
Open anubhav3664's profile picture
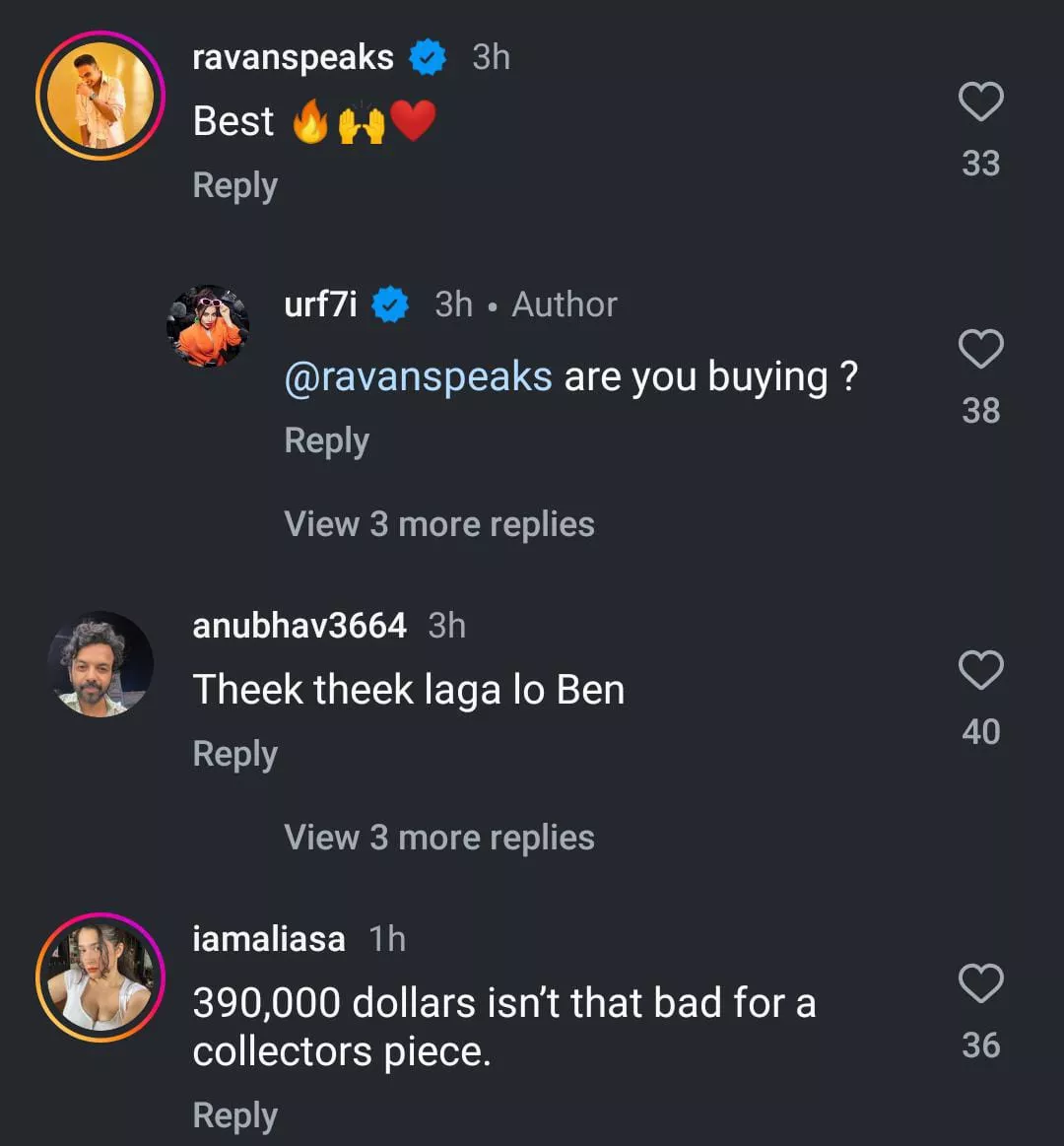(100, 663)
